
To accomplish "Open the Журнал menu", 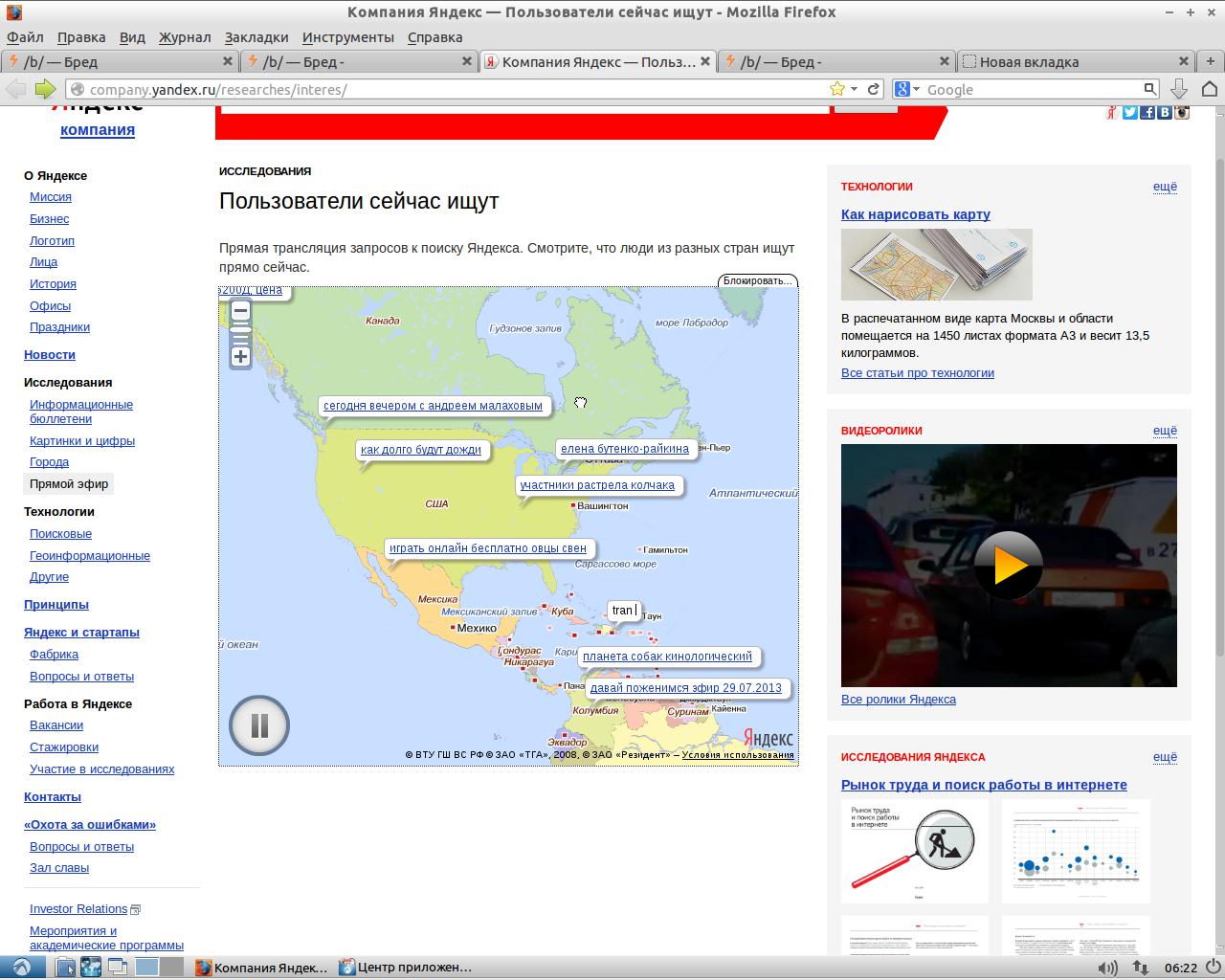I will (x=185, y=37).
